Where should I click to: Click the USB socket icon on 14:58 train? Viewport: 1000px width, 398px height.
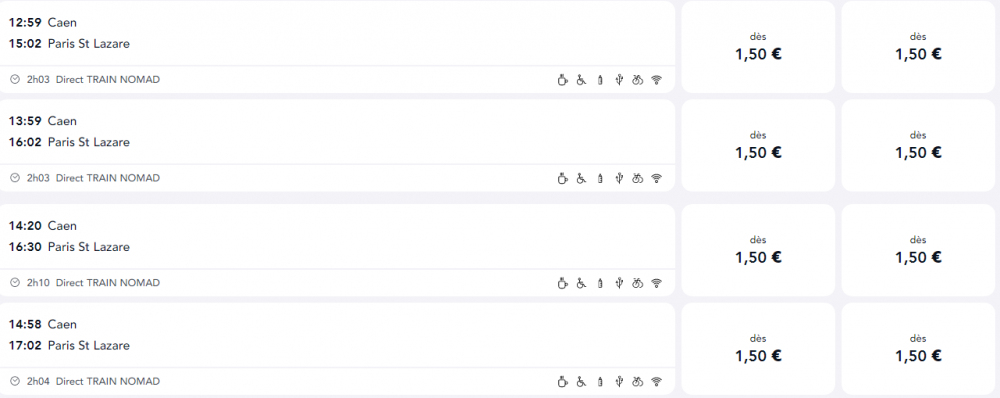tap(618, 381)
